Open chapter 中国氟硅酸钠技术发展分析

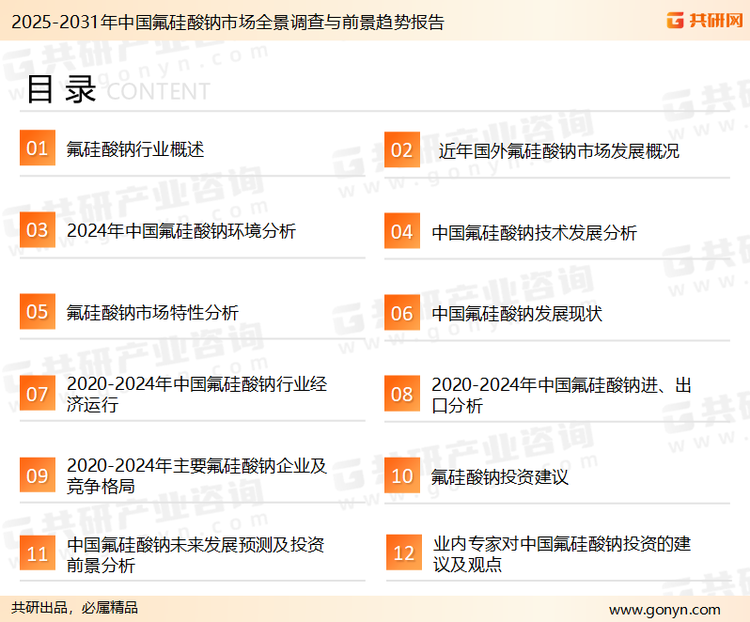pyautogui.click(x=534, y=233)
